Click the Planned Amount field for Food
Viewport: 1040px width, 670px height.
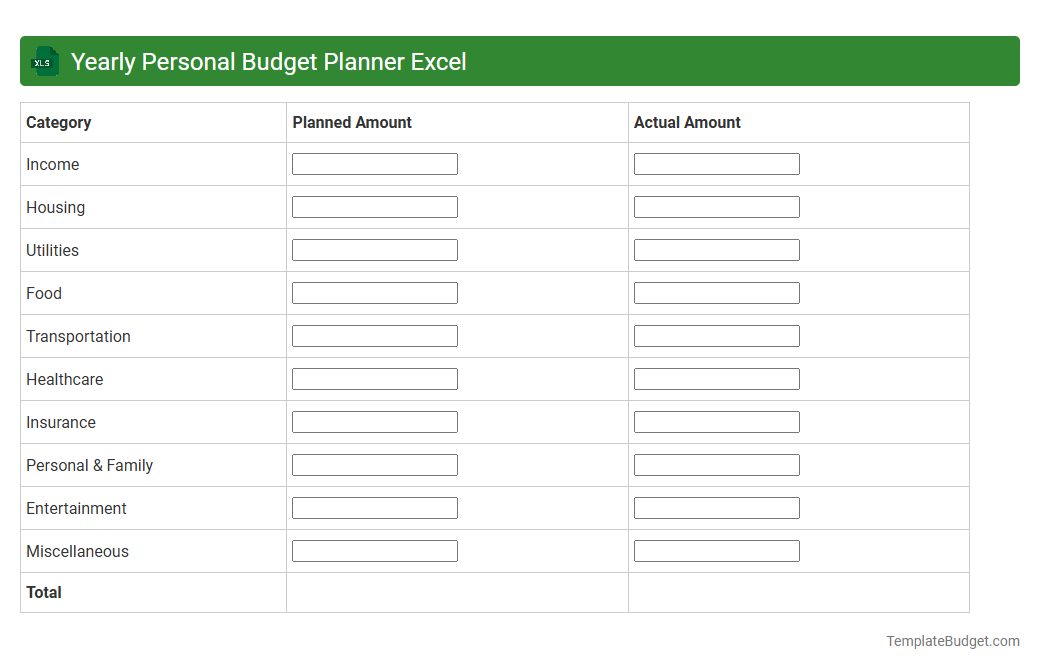[x=374, y=292]
